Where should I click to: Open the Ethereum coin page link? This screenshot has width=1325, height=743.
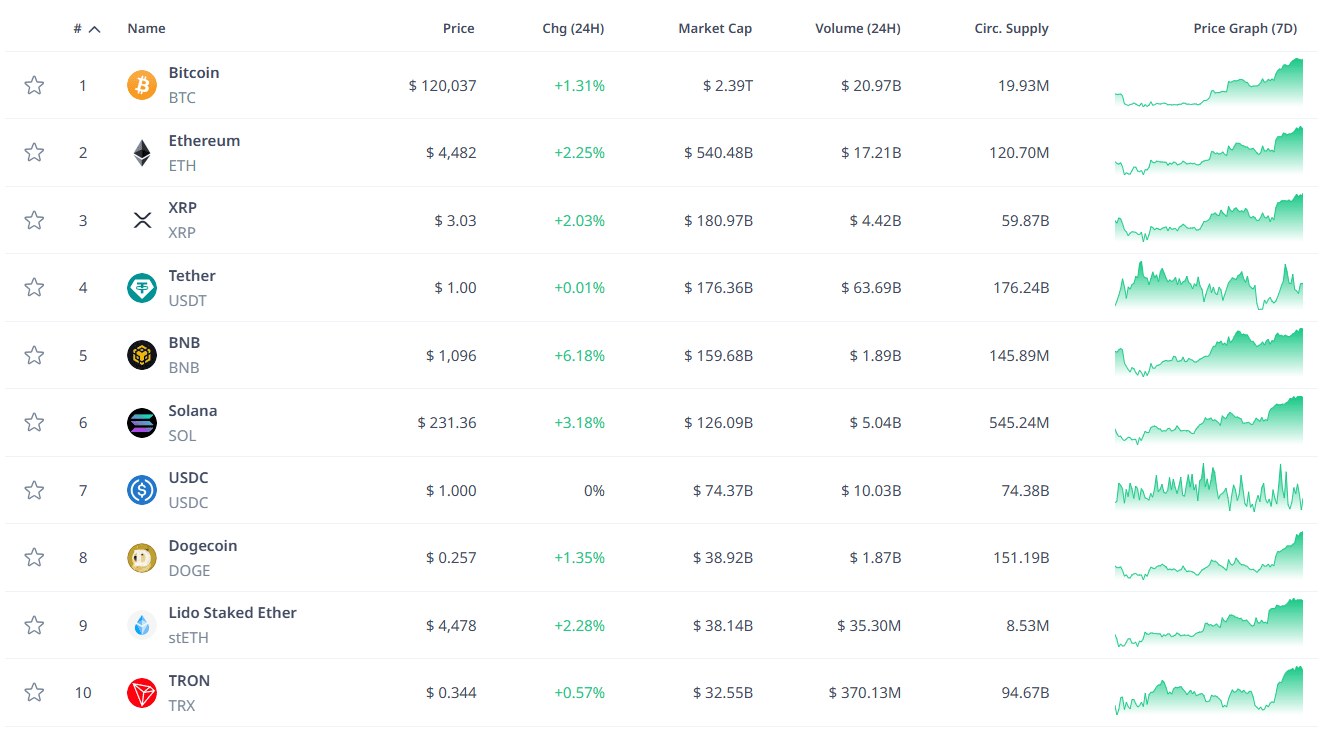[x=204, y=141]
